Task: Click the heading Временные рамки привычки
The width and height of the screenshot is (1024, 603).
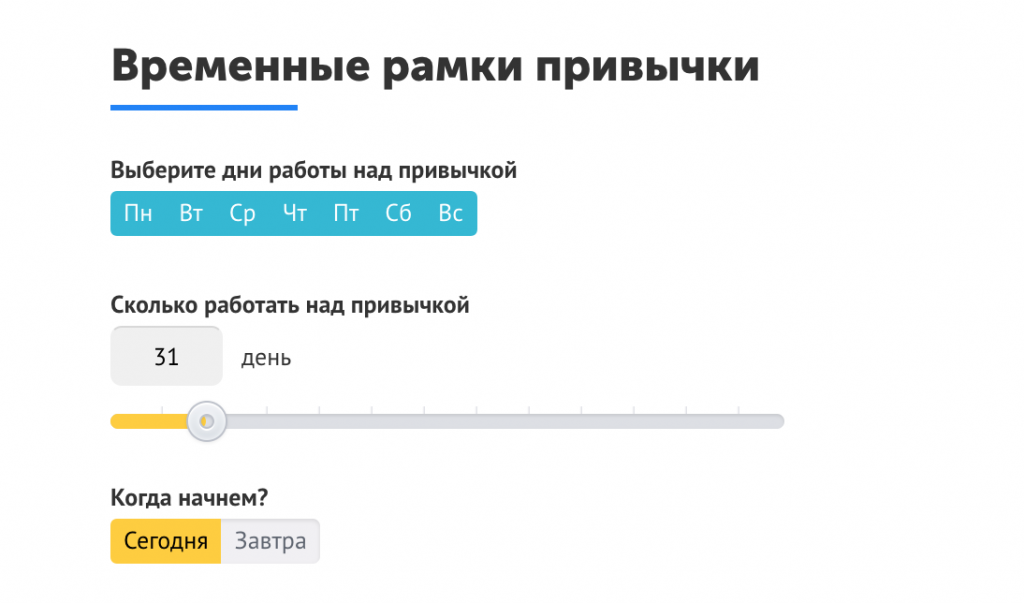Action: point(435,66)
